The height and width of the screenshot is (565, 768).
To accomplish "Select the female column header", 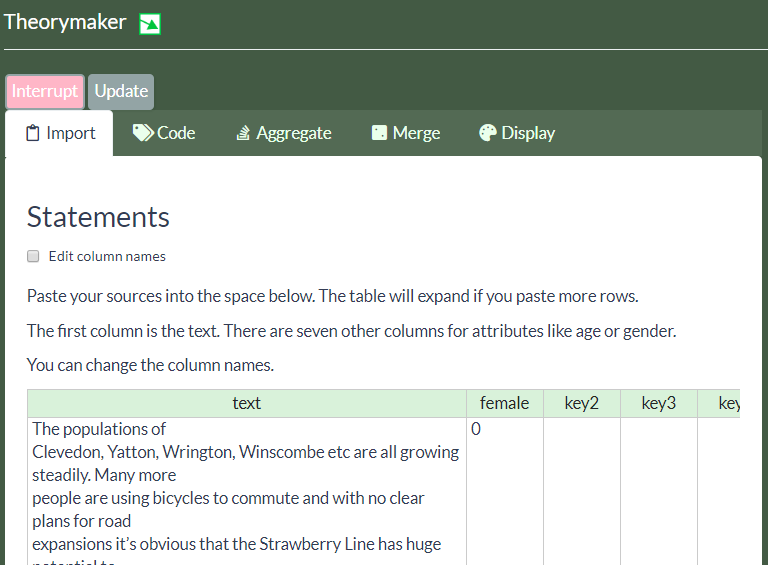I will (504, 403).
